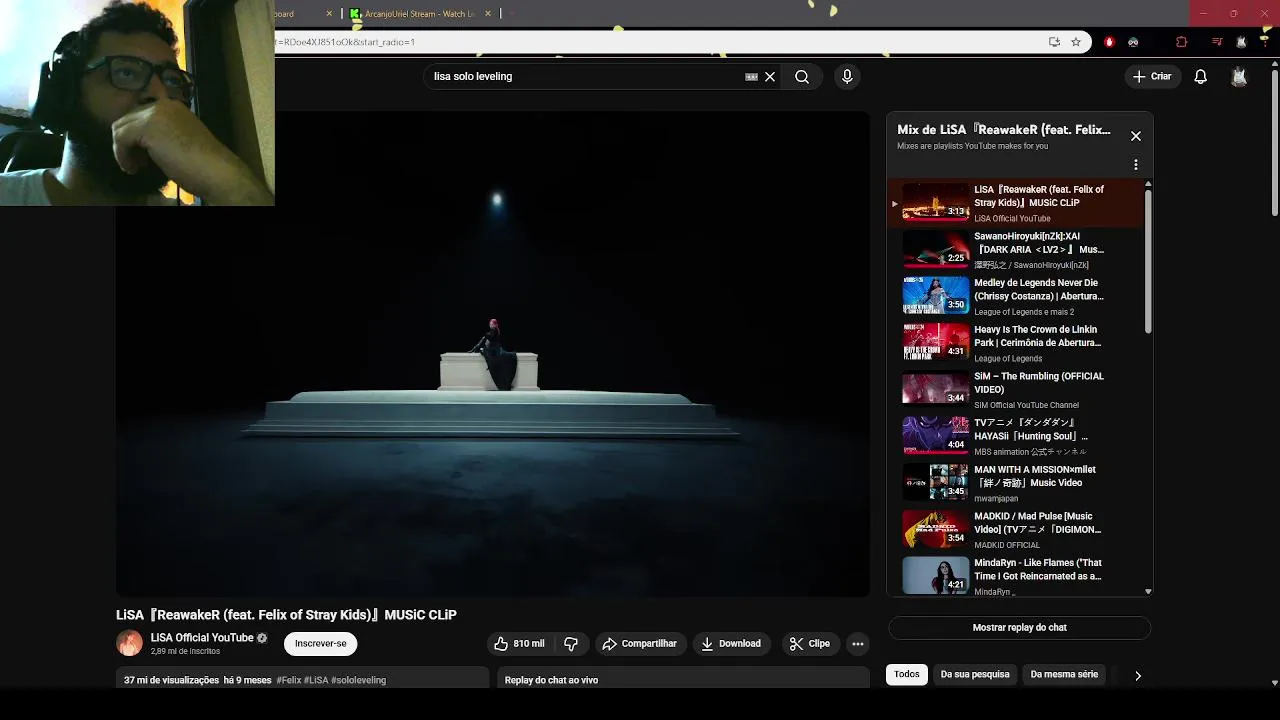Open 'Heavy Is The Crown de Linkin Park' title
The image size is (1280, 720).
(x=1037, y=336)
